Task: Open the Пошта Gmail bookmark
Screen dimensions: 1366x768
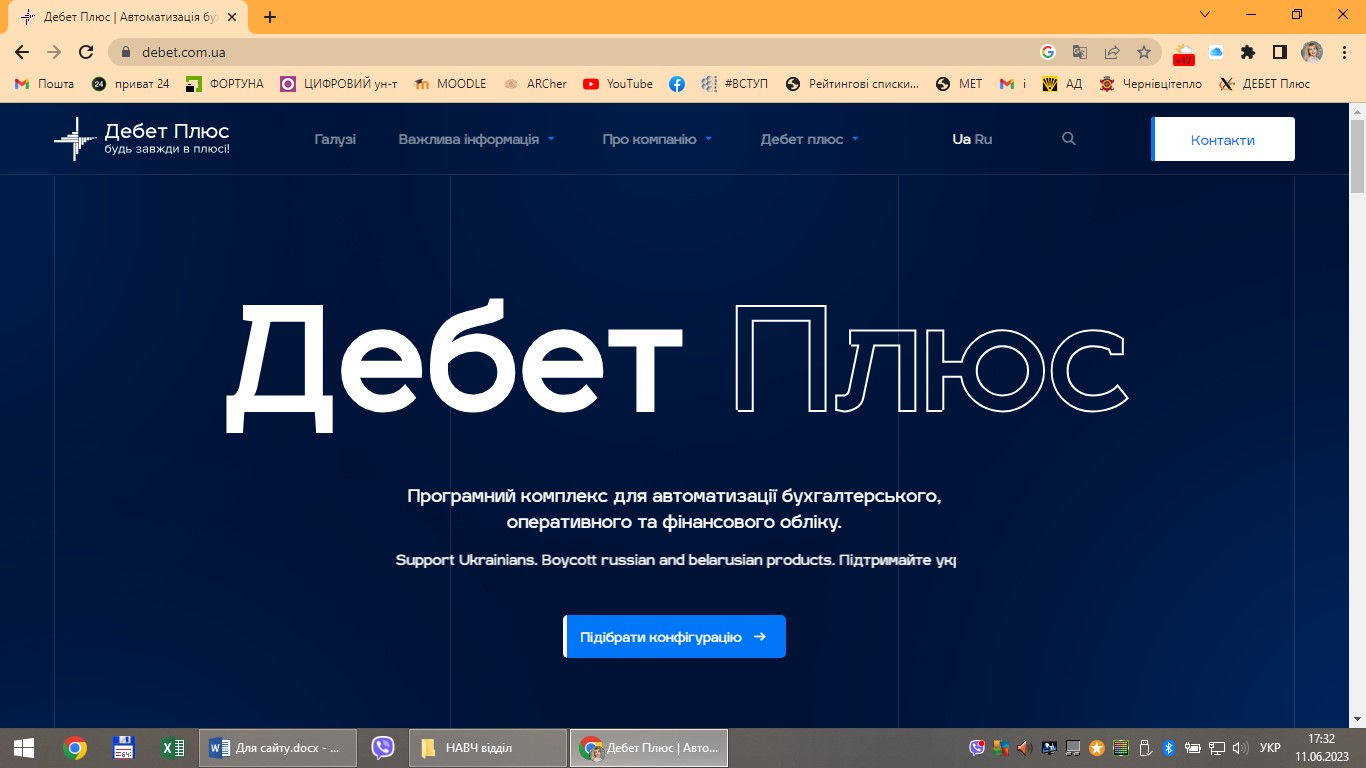Action: [x=45, y=84]
